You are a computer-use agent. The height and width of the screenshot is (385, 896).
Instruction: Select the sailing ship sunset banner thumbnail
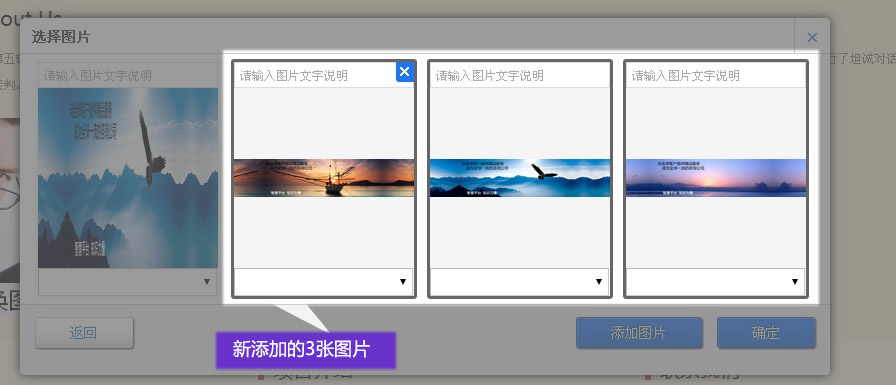pos(324,178)
